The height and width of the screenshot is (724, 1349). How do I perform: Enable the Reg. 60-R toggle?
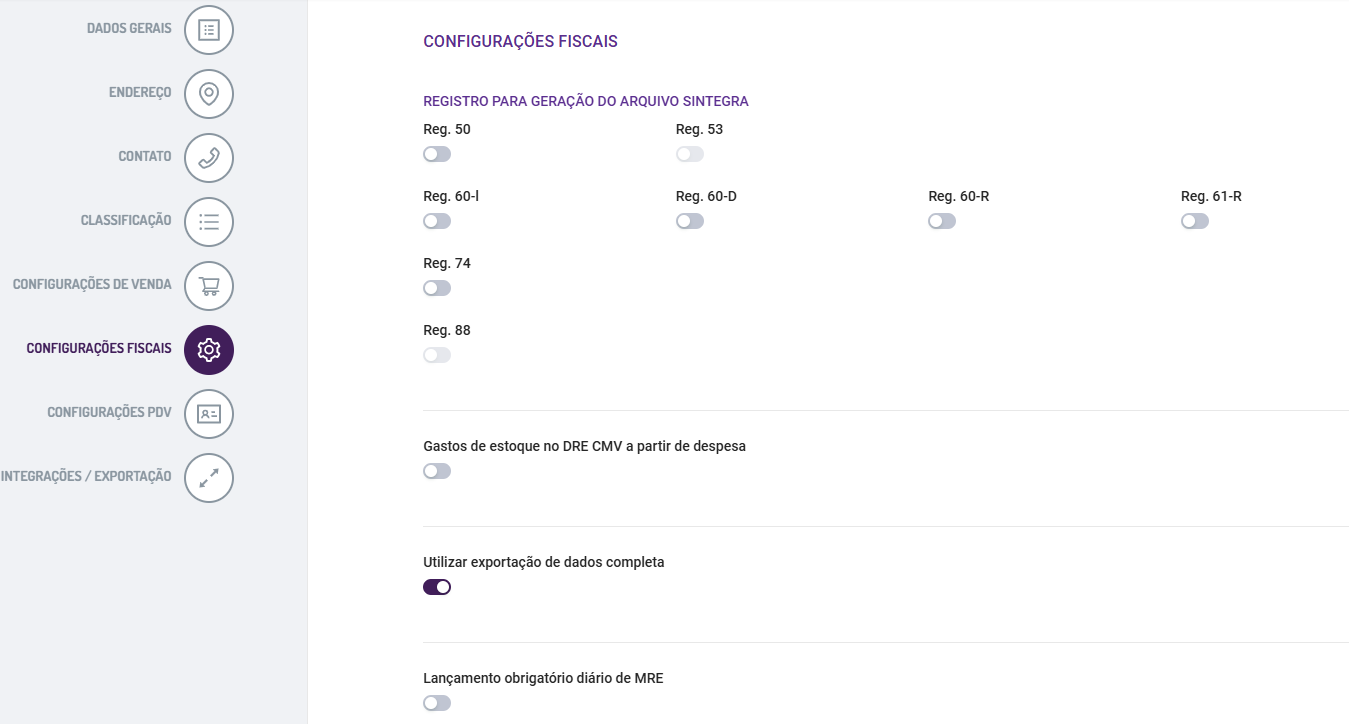click(942, 221)
